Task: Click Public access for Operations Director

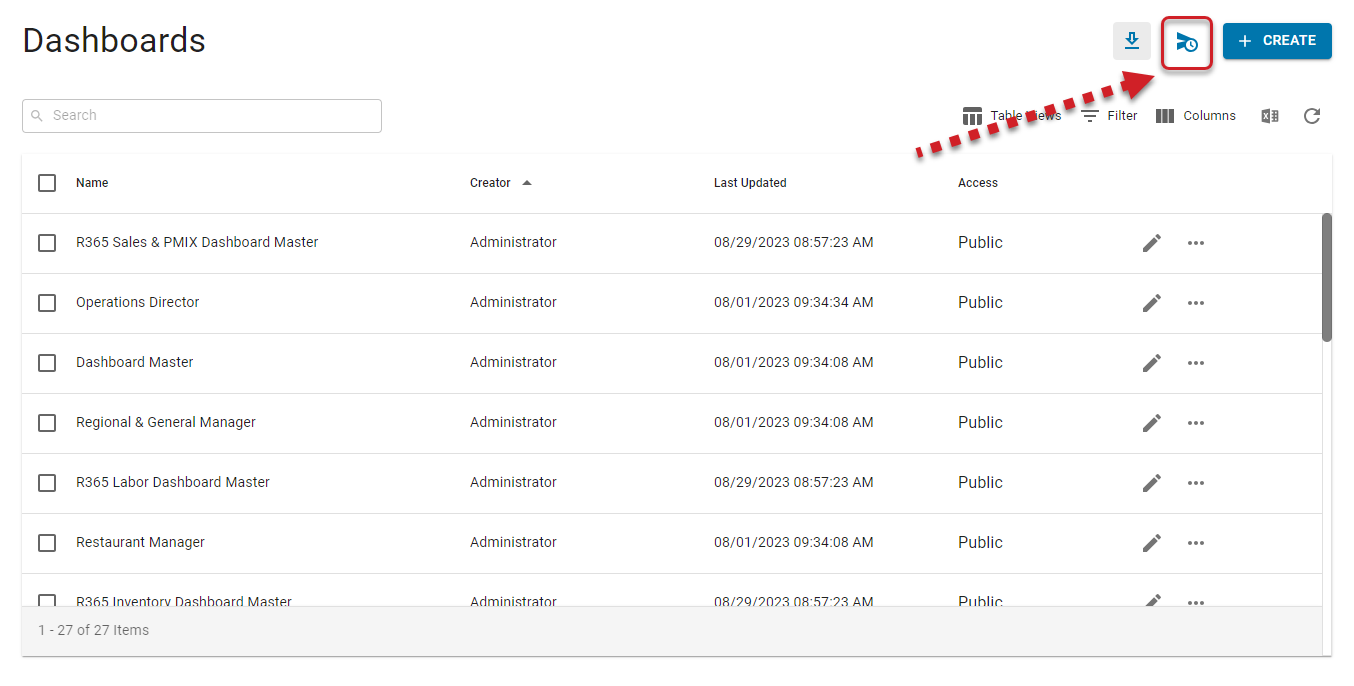Action: tap(980, 302)
